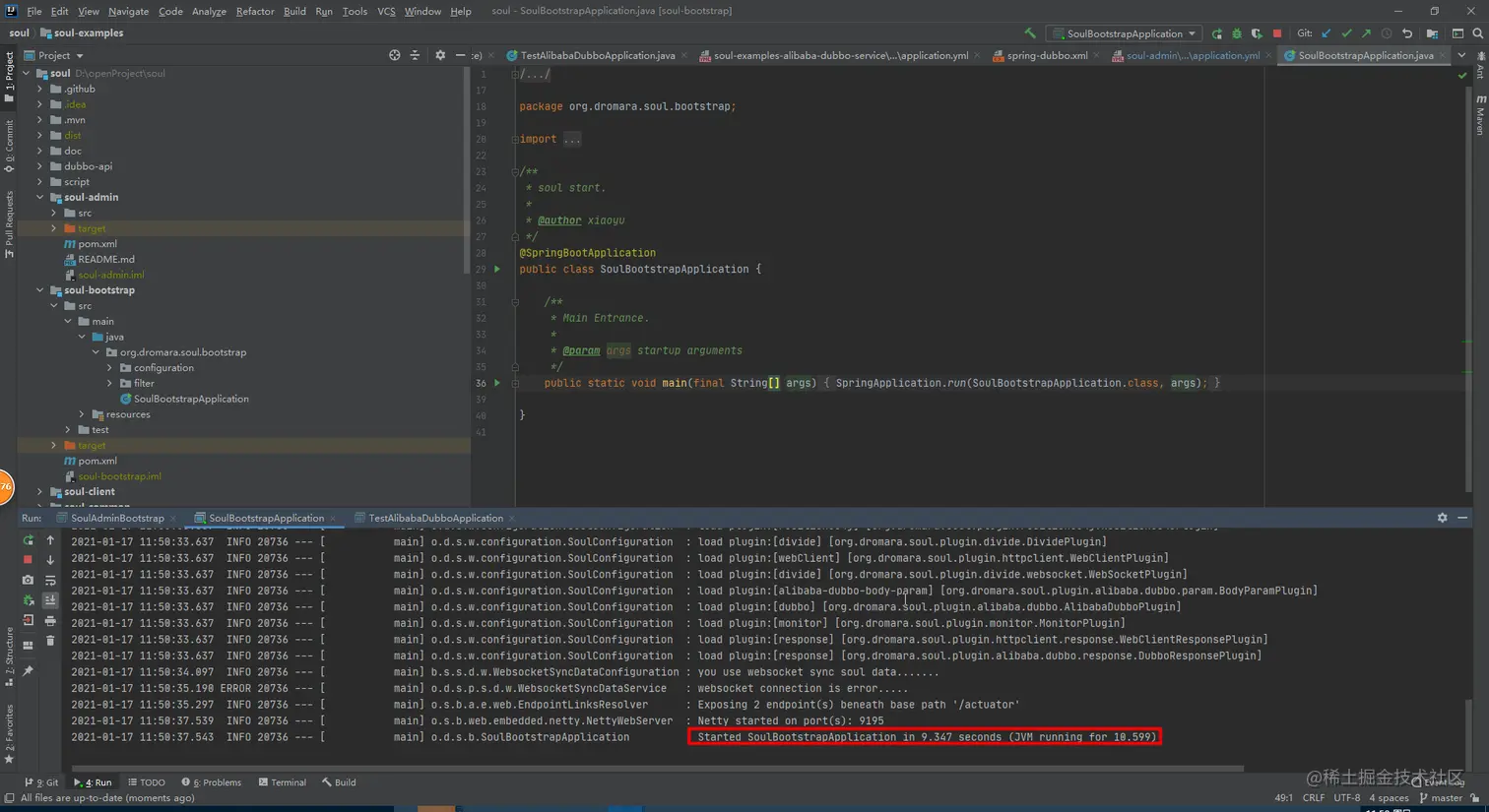The height and width of the screenshot is (812, 1489).
Task: Select README.md under soul-admin
Action: (x=105, y=260)
